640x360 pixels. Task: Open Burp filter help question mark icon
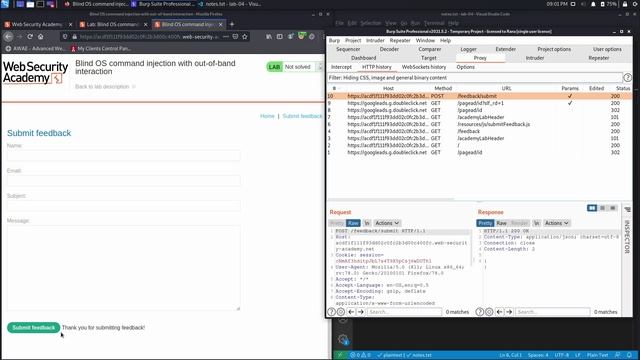627,78
